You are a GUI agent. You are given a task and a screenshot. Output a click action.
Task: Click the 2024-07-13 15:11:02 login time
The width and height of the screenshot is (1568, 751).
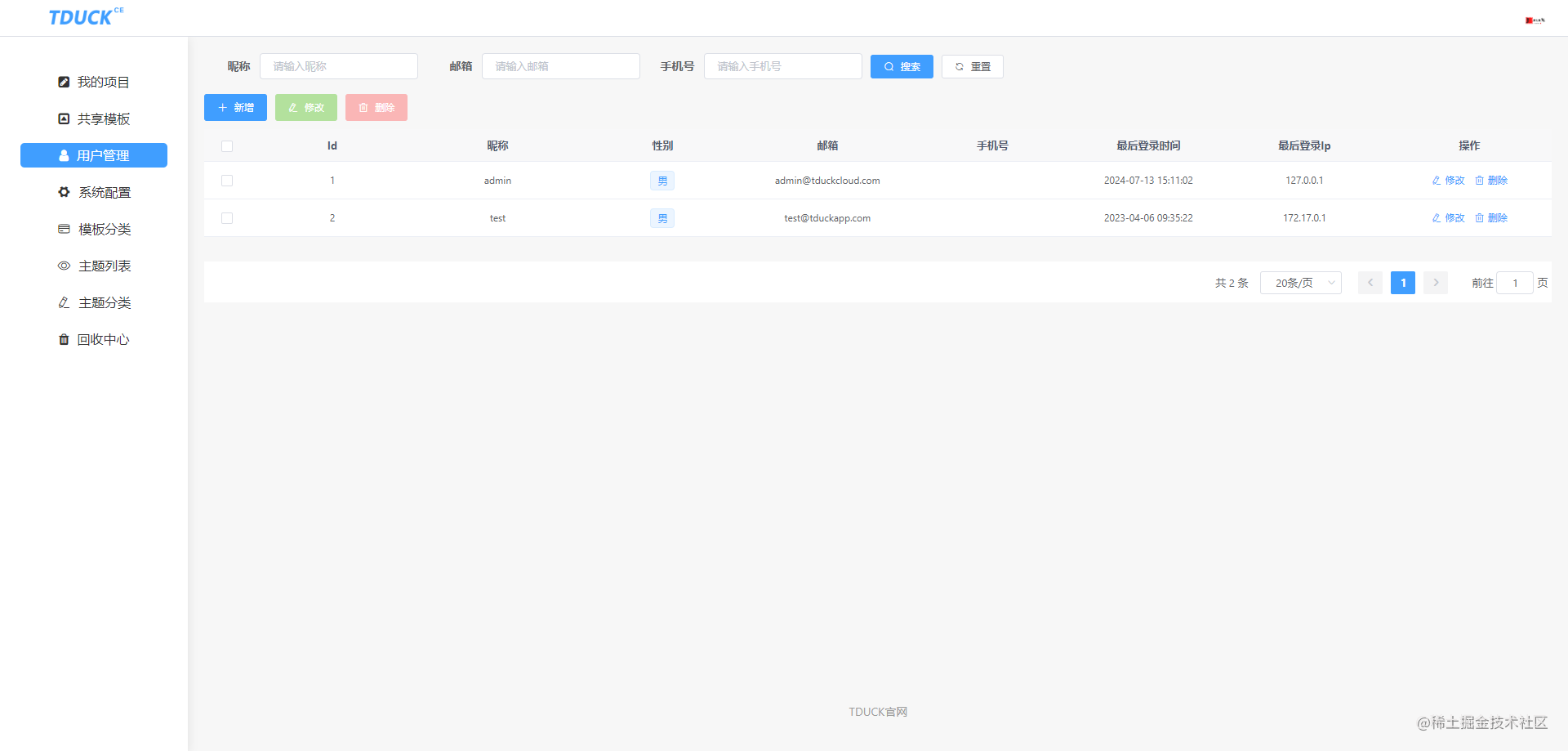coord(1148,181)
